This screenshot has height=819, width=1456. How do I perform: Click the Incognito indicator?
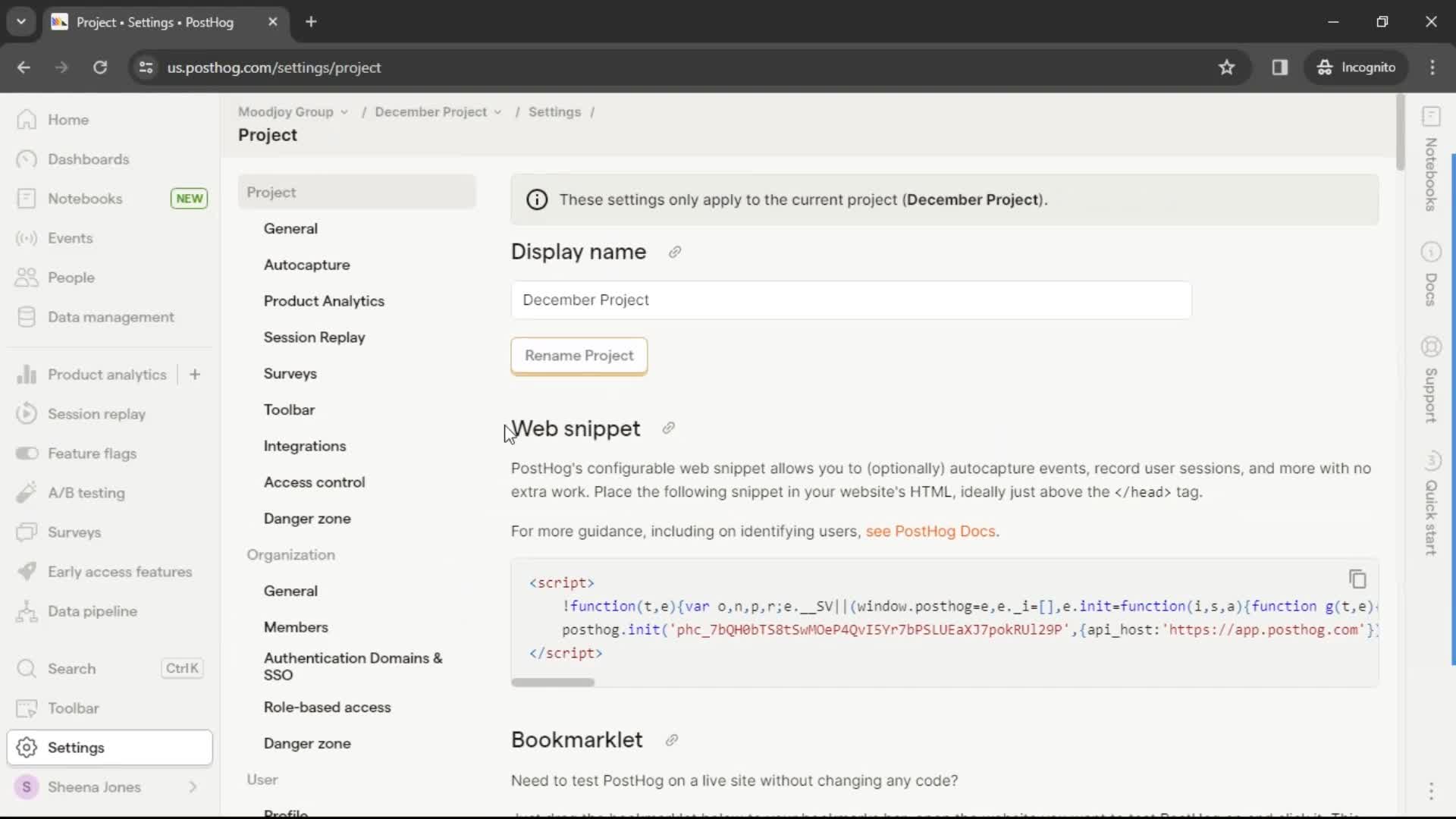pos(1356,67)
